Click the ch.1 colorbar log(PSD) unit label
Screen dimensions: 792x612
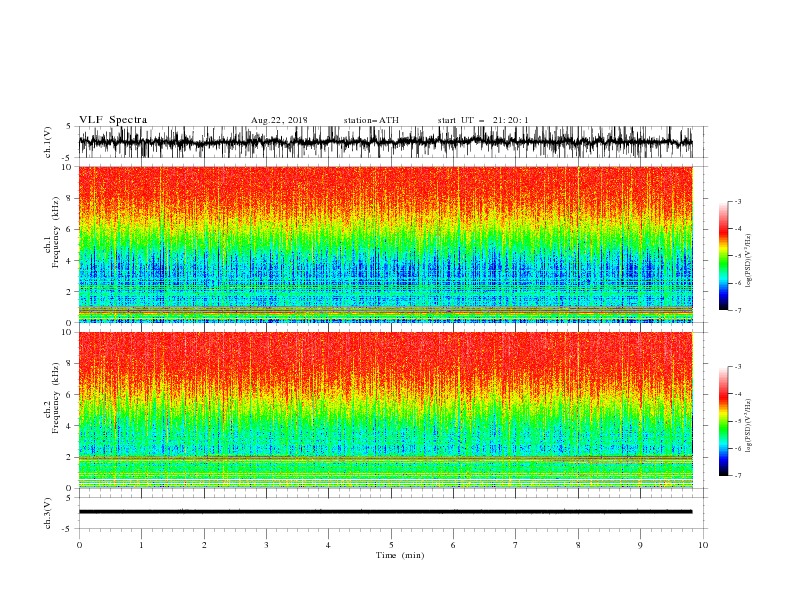pos(748,261)
